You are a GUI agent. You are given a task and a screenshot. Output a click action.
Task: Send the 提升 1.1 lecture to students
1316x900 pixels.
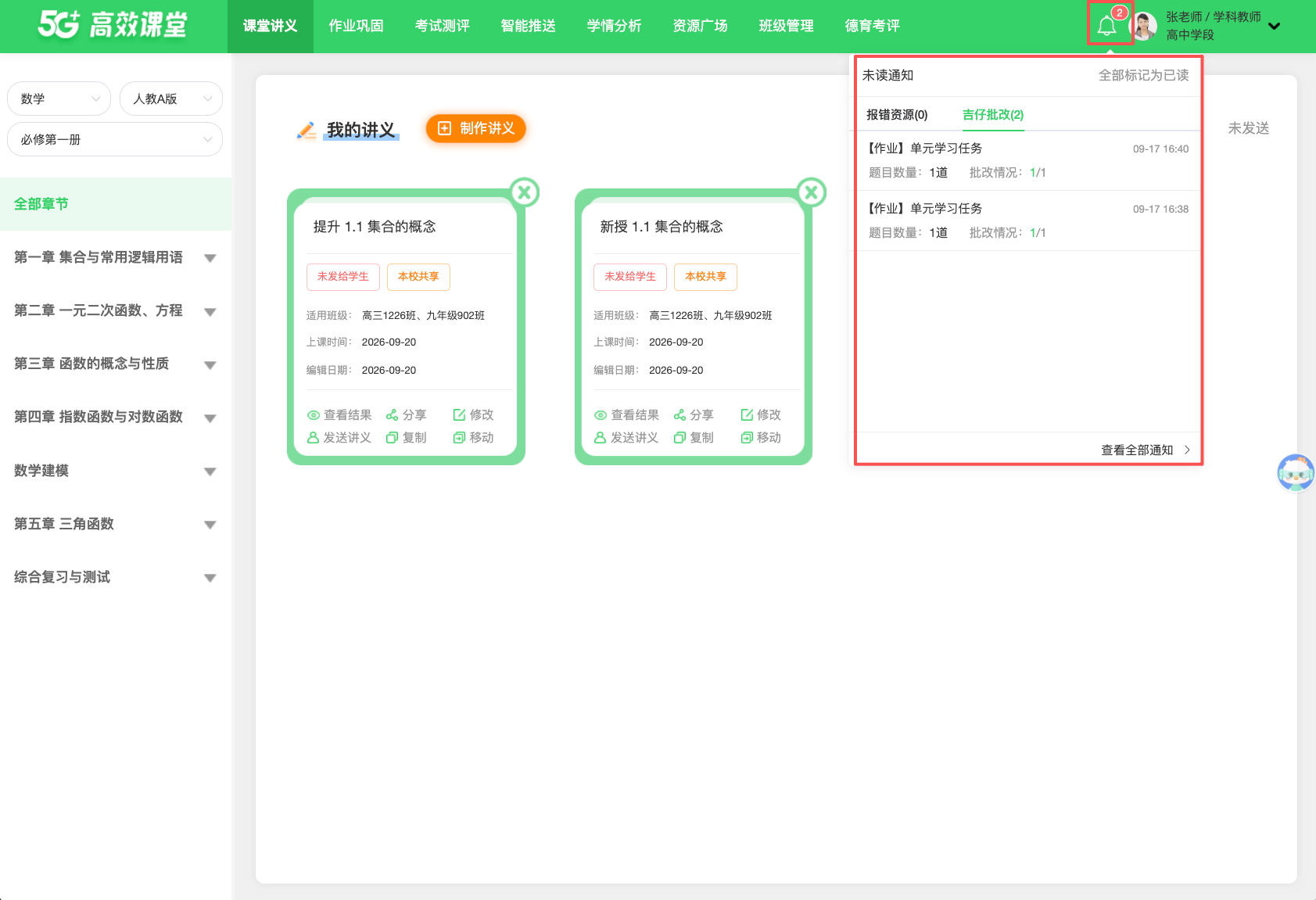click(339, 437)
